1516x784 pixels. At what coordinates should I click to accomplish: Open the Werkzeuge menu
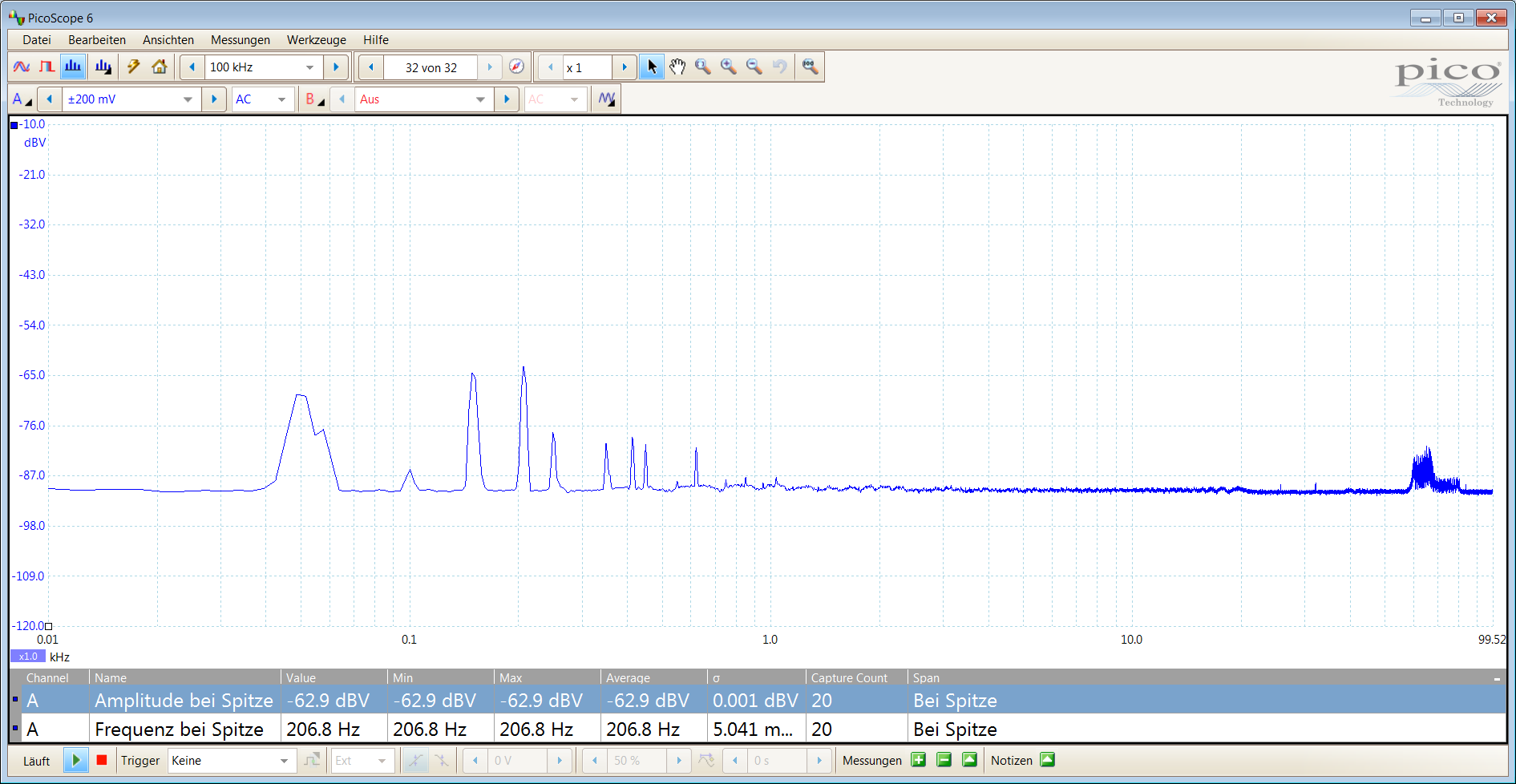coord(317,40)
